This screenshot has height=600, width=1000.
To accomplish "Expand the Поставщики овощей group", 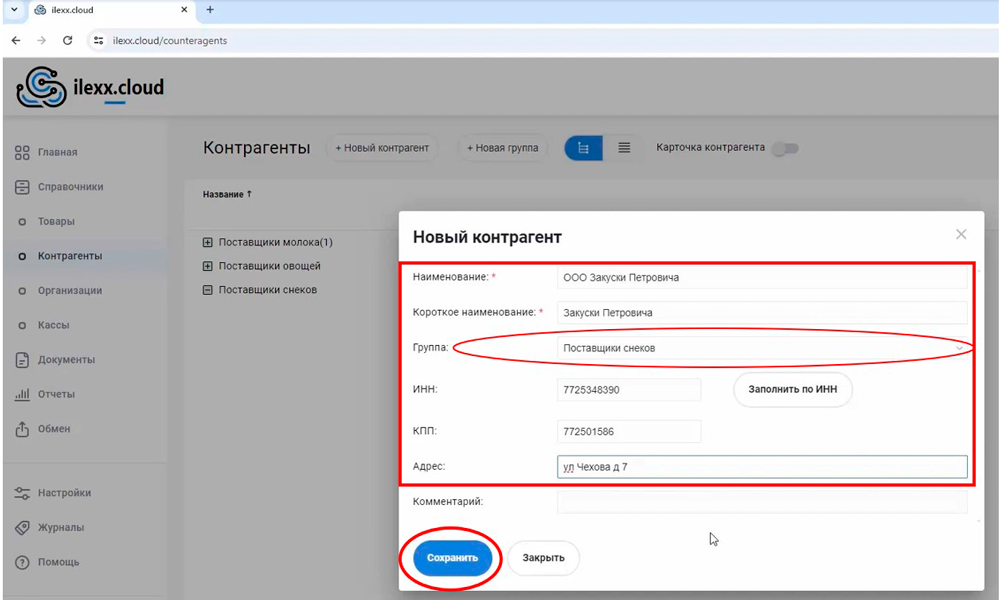I will tap(208, 266).
